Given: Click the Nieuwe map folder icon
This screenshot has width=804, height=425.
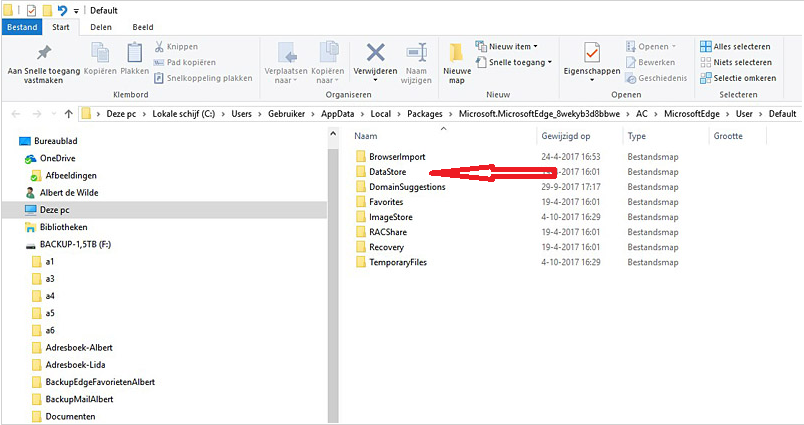Looking at the screenshot, I should [x=456, y=53].
